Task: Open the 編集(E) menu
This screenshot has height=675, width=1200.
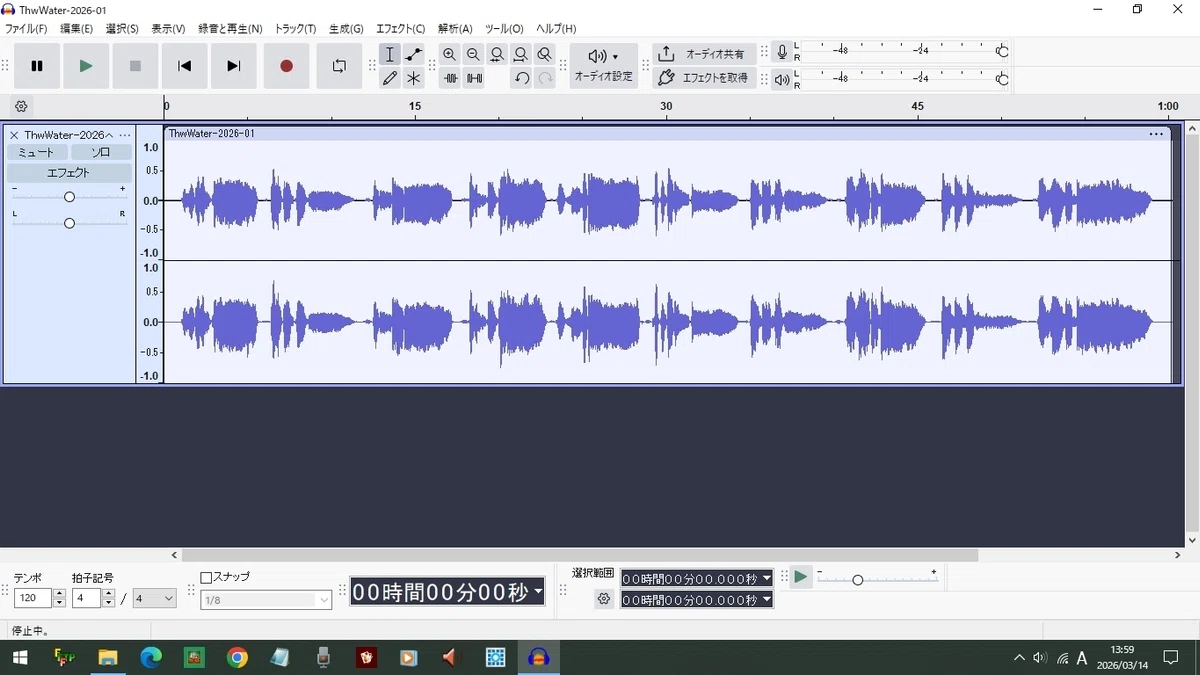Action: pyautogui.click(x=76, y=29)
